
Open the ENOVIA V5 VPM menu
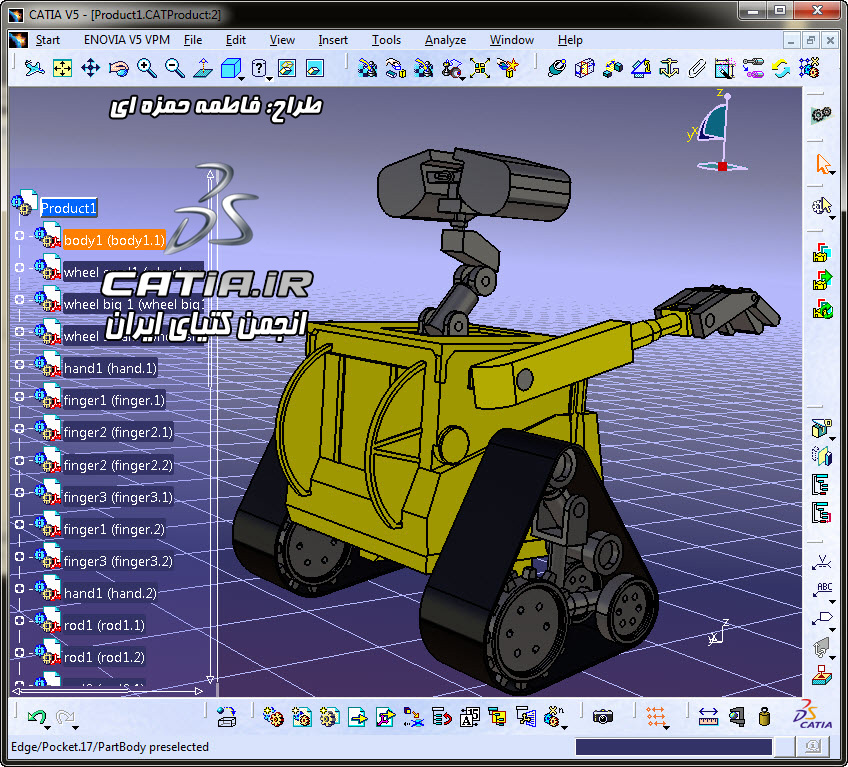(127, 40)
